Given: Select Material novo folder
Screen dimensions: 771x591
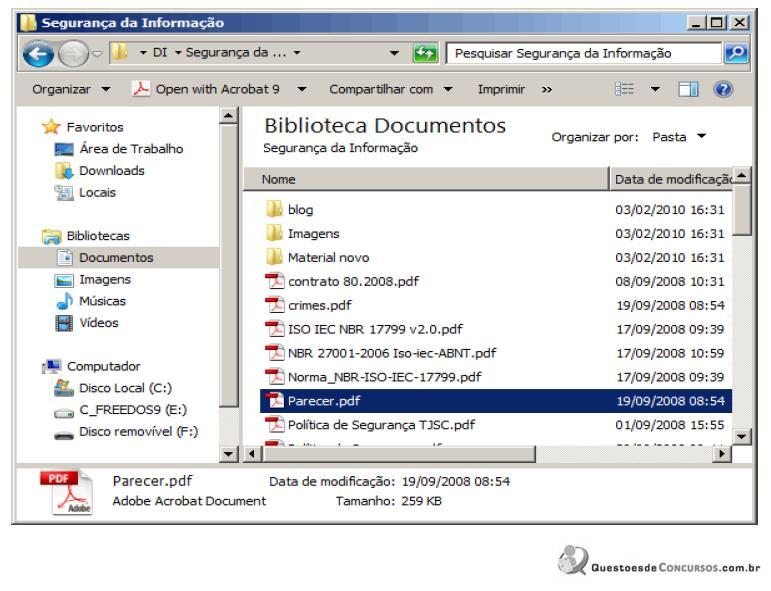Looking at the screenshot, I should point(328,258).
